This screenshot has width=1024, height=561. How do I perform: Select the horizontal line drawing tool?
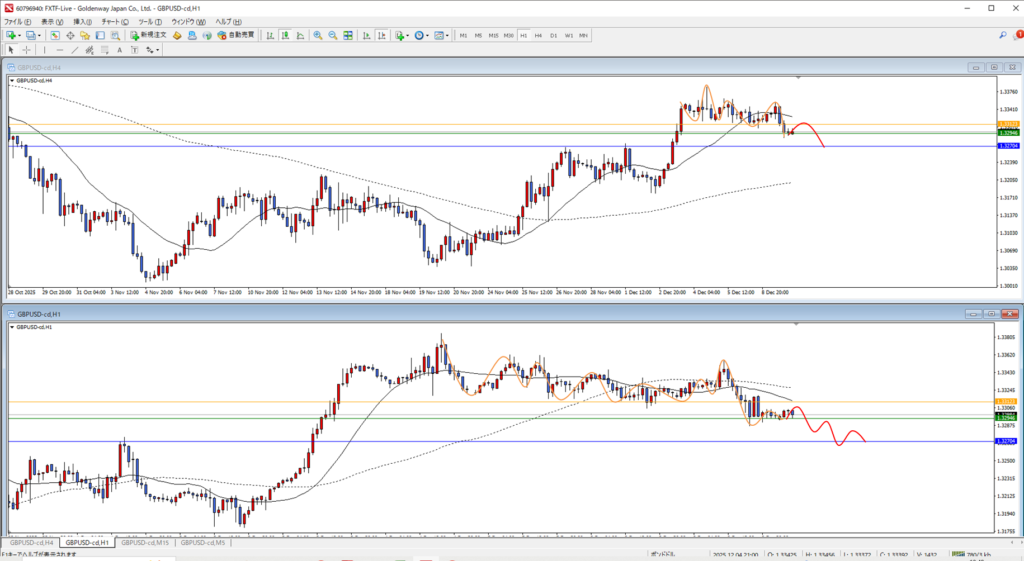click(62, 49)
